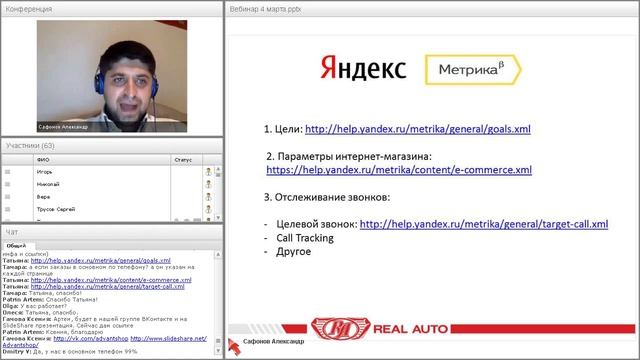Click '3. Отслеживание звонков:' heading on slide

pos(327,197)
